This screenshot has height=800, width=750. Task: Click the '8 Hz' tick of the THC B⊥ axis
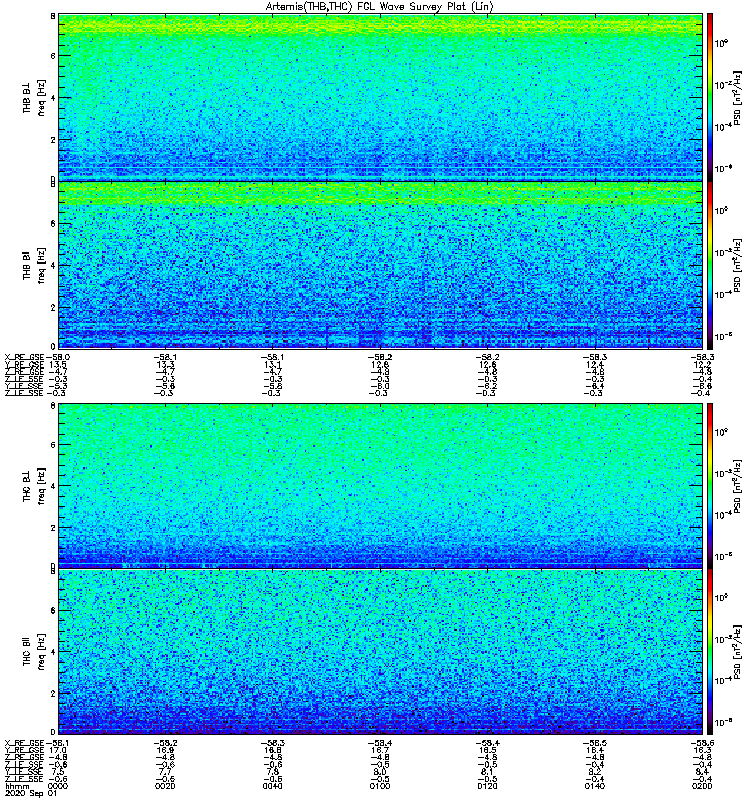click(x=53, y=406)
